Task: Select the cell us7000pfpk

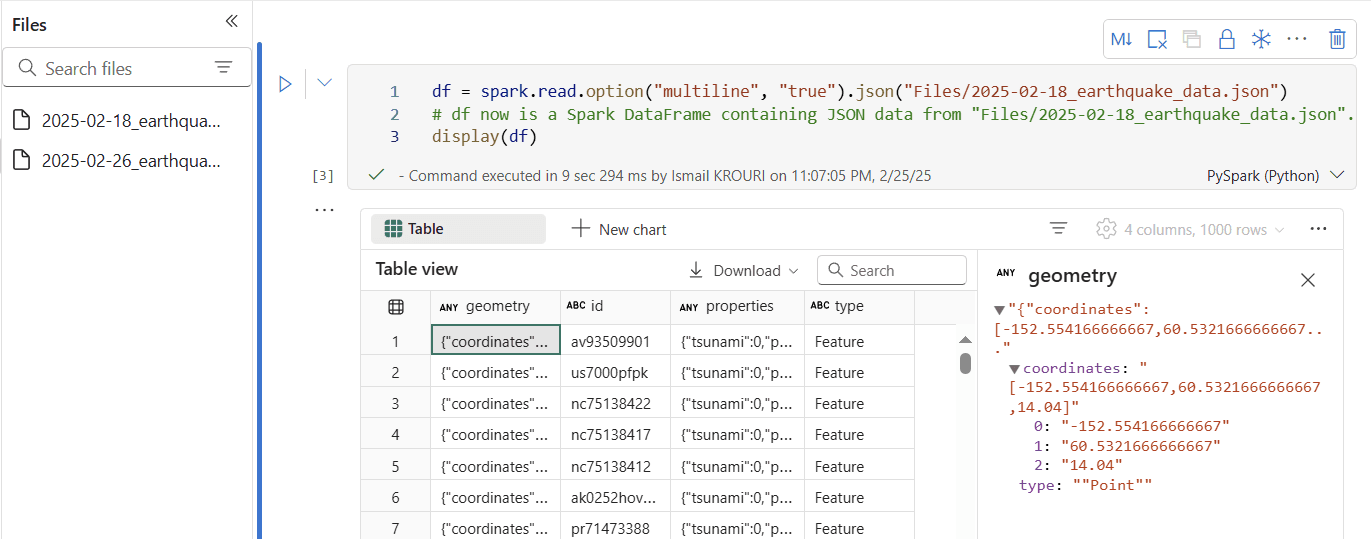Action: point(615,372)
